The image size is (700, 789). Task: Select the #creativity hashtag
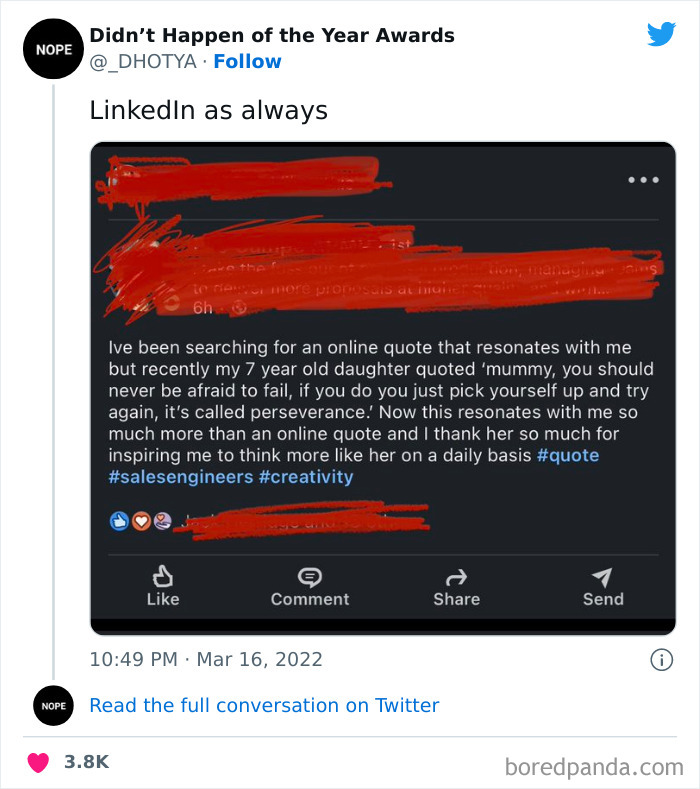tap(306, 477)
